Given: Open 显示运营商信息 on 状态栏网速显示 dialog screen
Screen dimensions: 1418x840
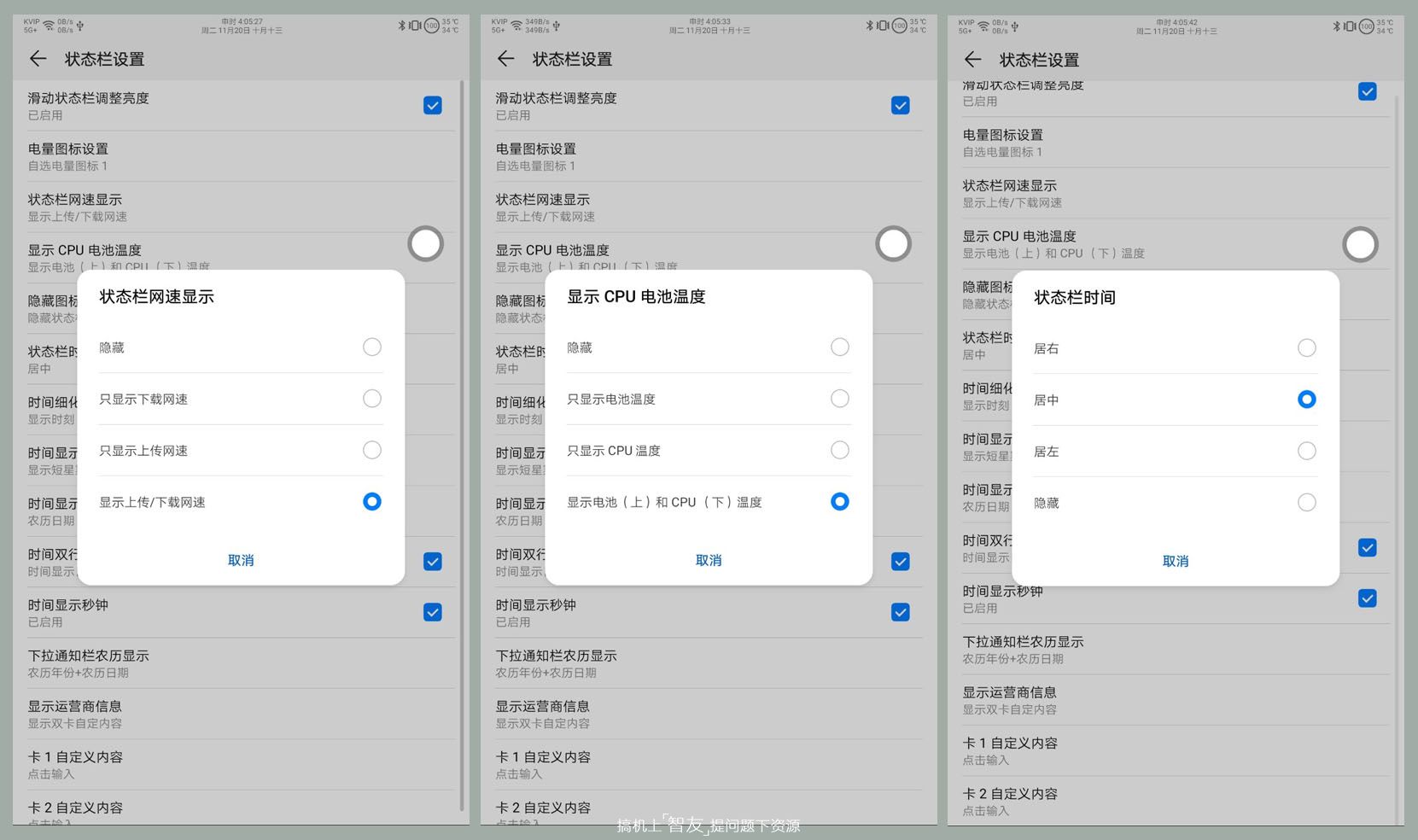Looking at the screenshot, I should (x=241, y=714).
